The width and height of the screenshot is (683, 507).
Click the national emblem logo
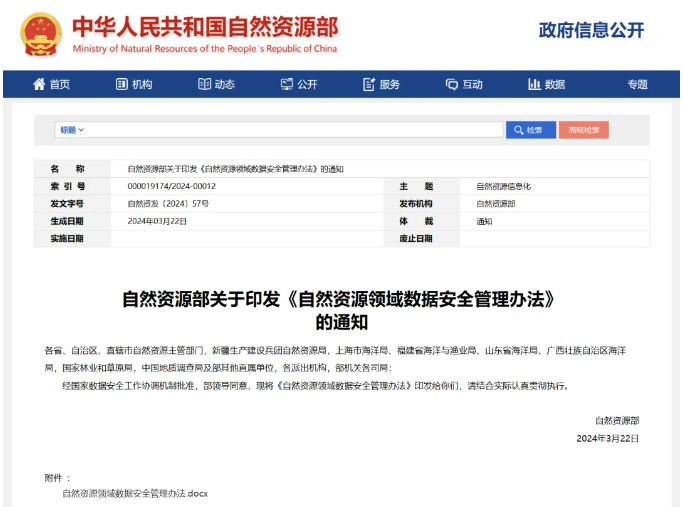click(41, 34)
